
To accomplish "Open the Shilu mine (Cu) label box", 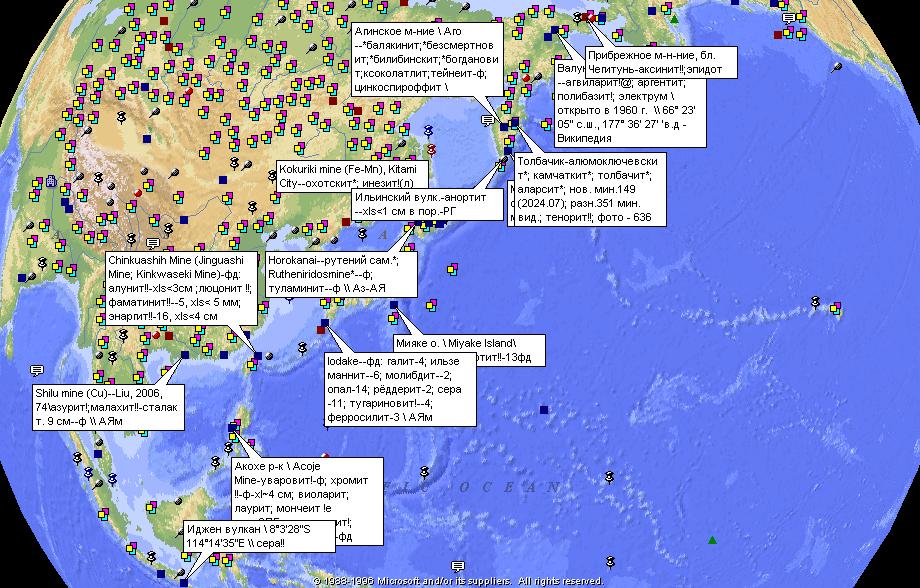I will point(109,407).
